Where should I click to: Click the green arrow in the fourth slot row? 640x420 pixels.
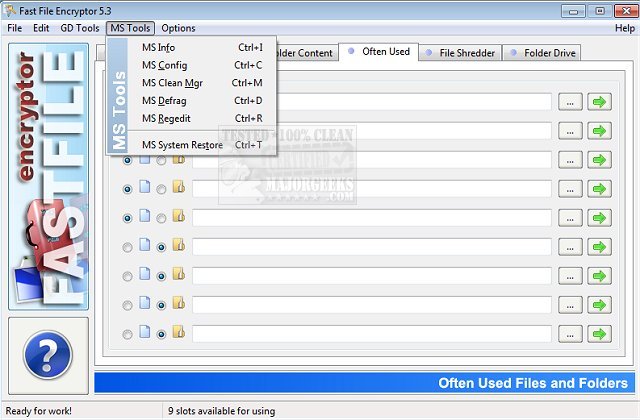tap(599, 189)
